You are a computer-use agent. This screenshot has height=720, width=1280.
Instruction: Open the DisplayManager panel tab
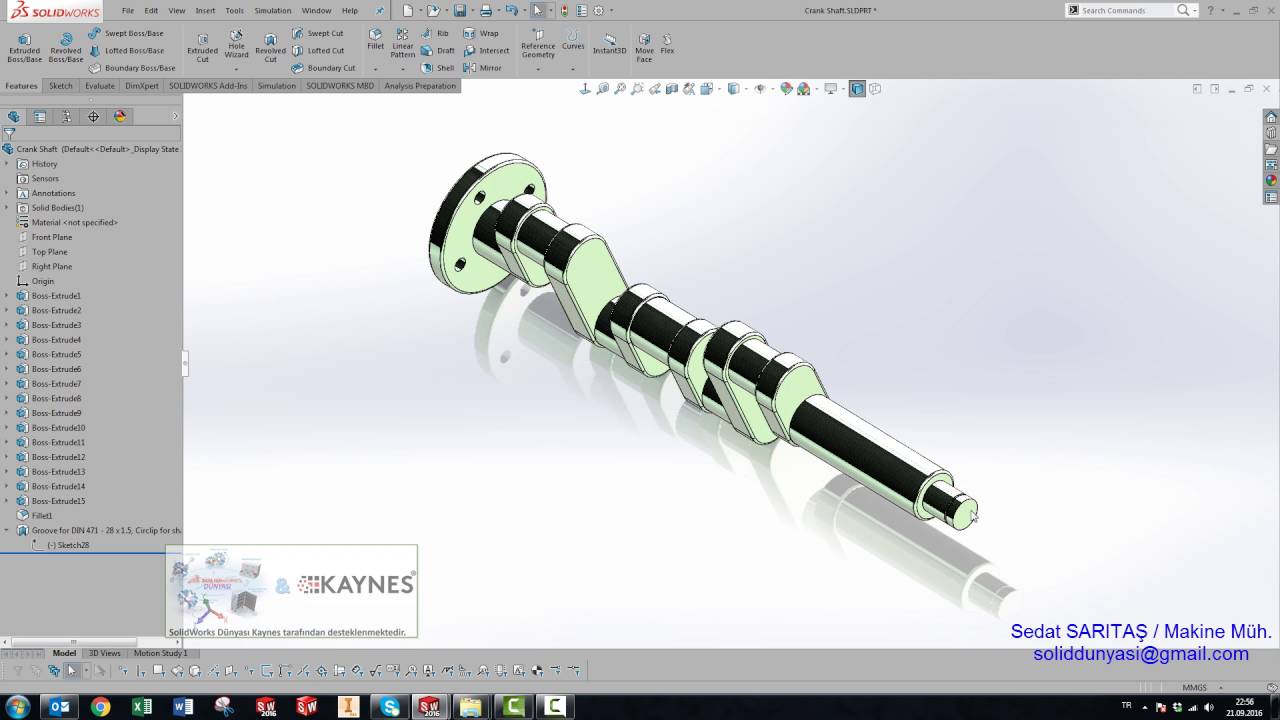(120, 116)
